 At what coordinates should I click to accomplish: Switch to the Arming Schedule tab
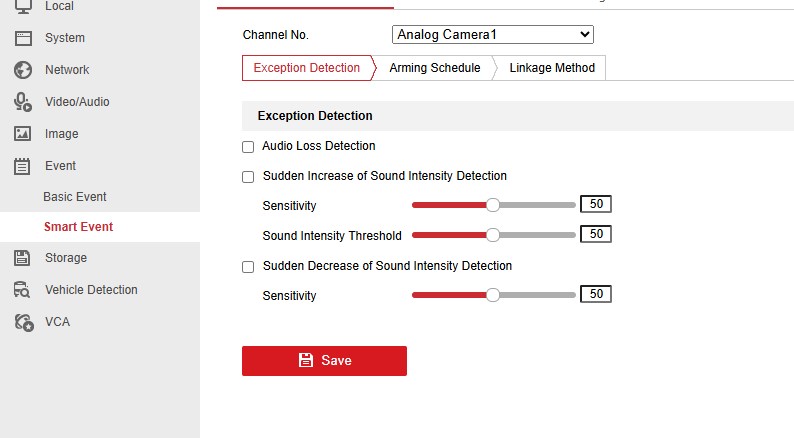click(434, 68)
